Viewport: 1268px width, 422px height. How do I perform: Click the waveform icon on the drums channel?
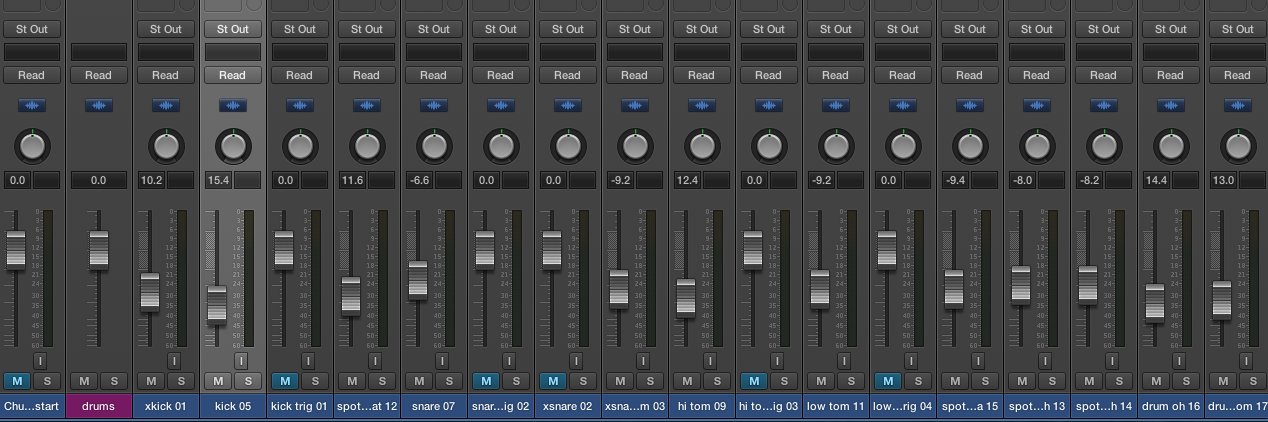(x=98, y=105)
